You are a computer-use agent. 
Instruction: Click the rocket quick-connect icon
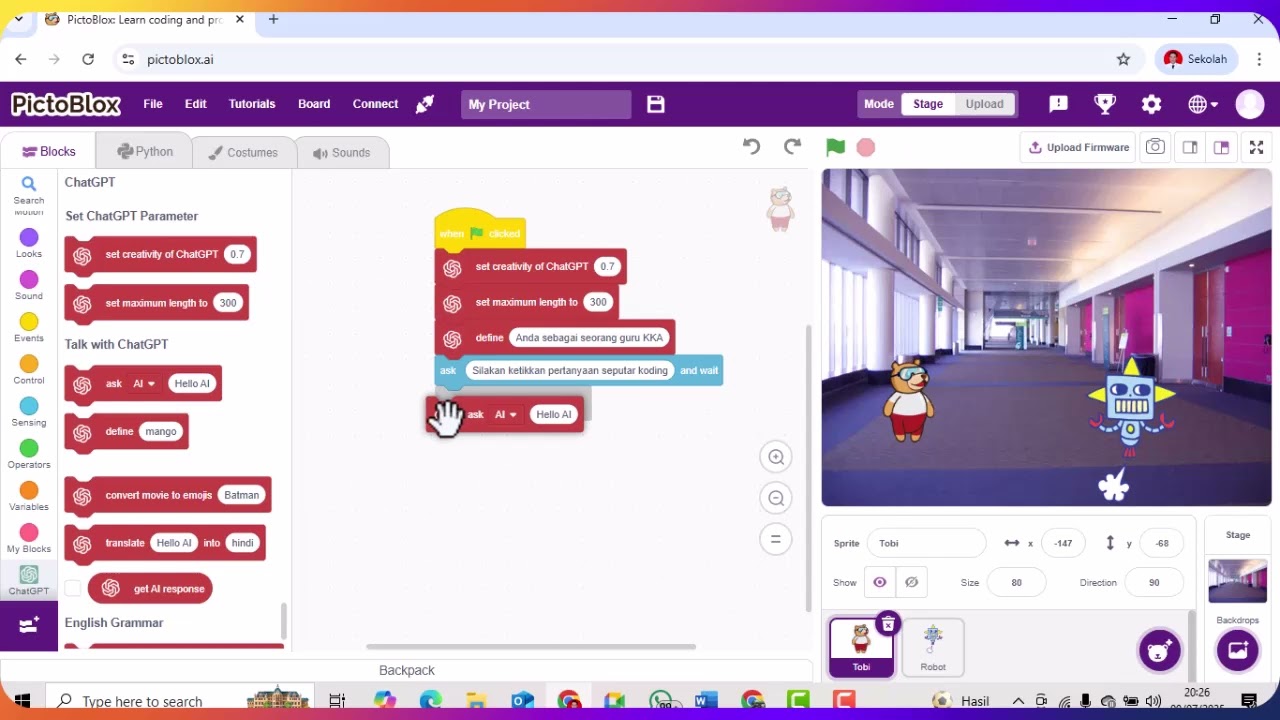click(x=425, y=104)
